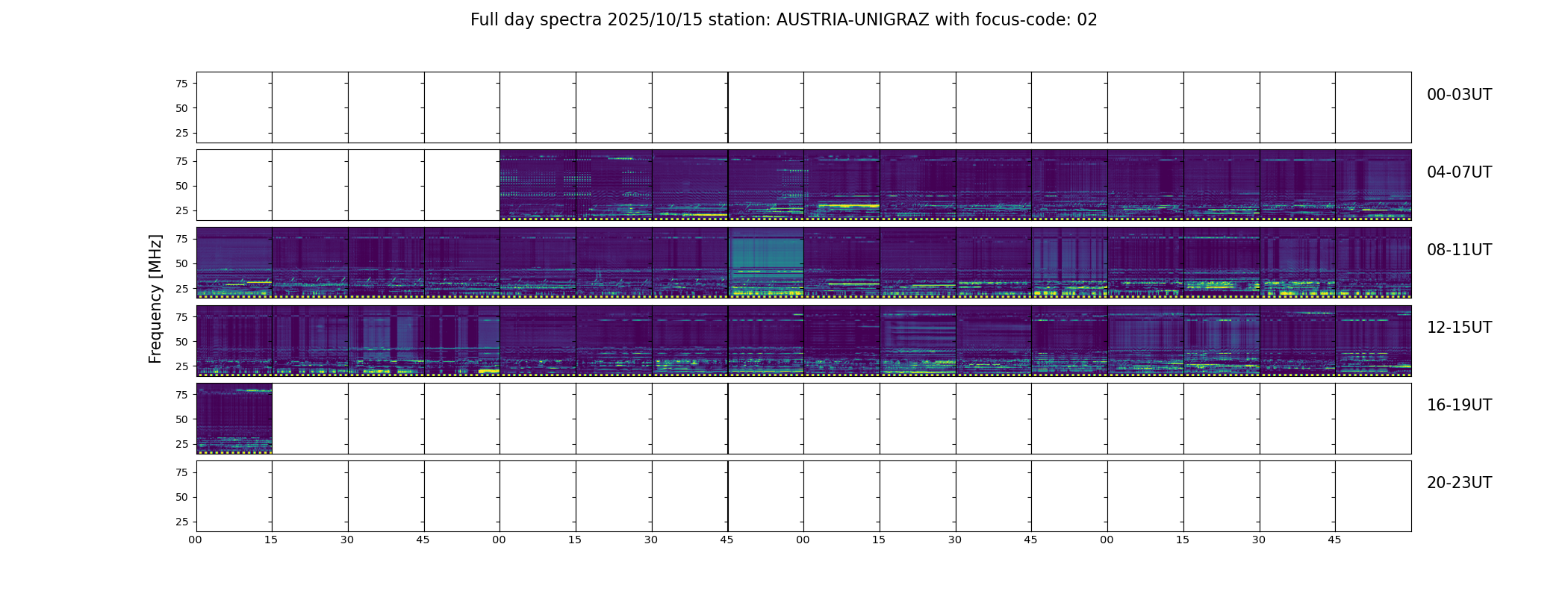
Task: Select the 05:45–06:00 UT spectrogram panel
Action: coord(766,185)
